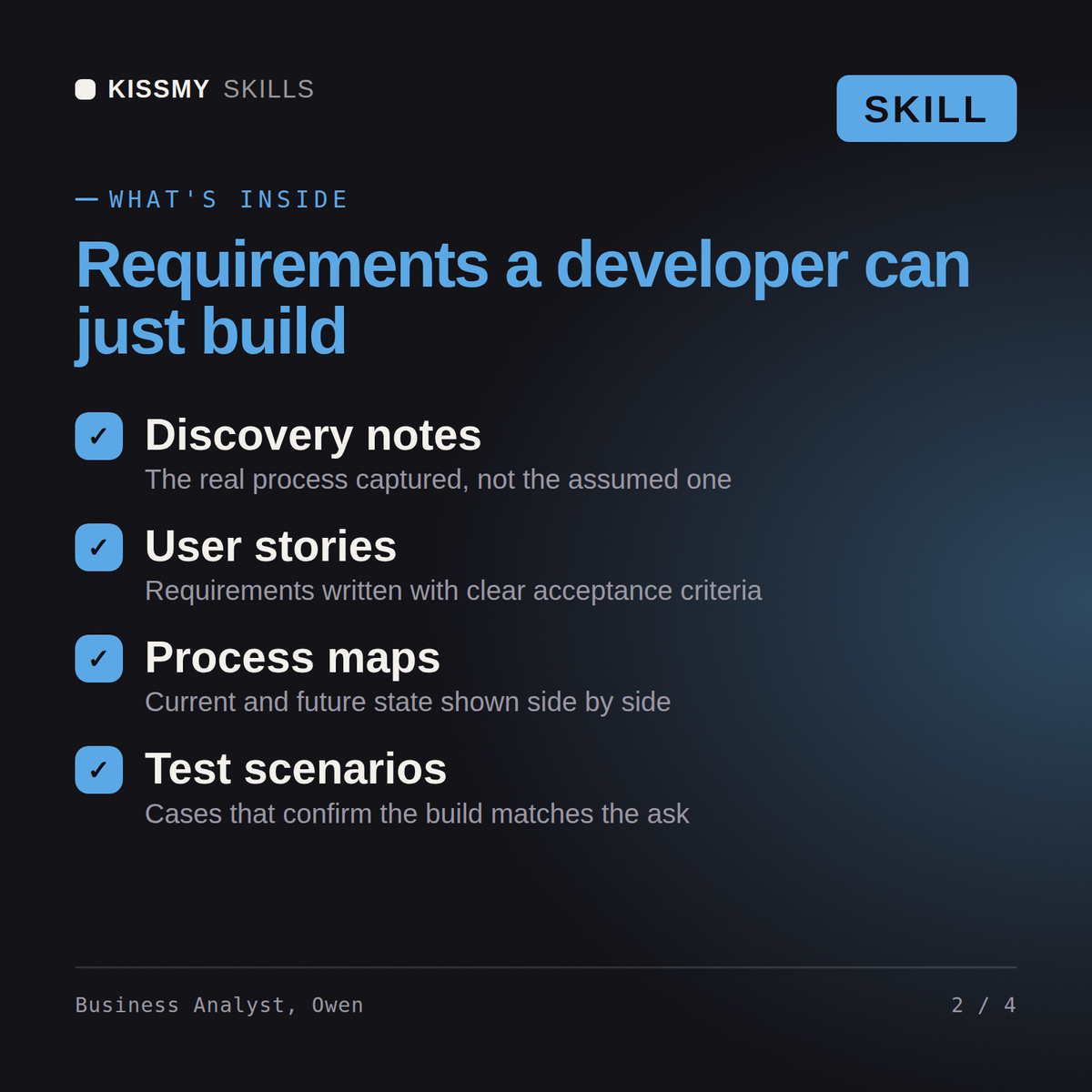This screenshot has height=1092, width=1092.
Task: Toggle the Process maps checkmark box
Action: tap(99, 659)
